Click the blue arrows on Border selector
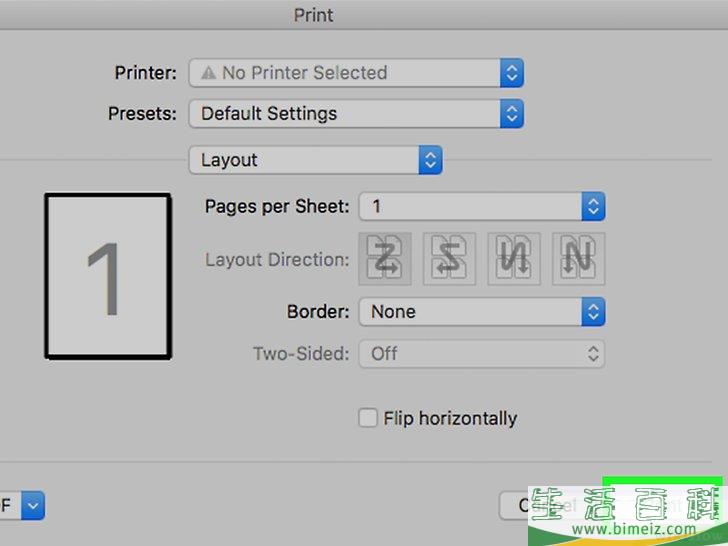This screenshot has width=728, height=546. point(593,312)
